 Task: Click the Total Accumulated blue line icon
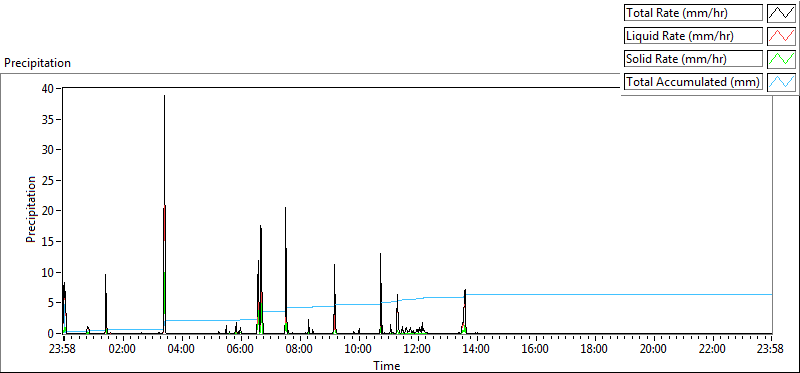[781, 82]
